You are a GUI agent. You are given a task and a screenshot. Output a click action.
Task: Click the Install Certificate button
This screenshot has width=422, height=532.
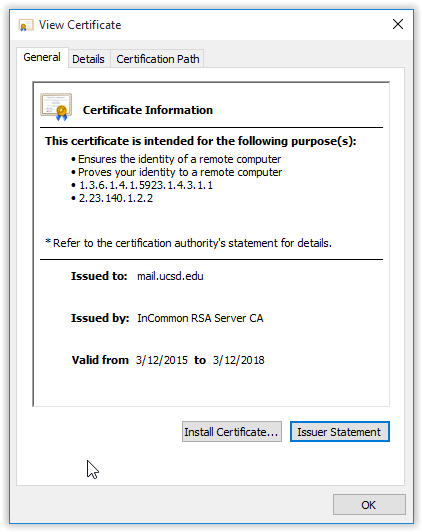coord(232,432)
